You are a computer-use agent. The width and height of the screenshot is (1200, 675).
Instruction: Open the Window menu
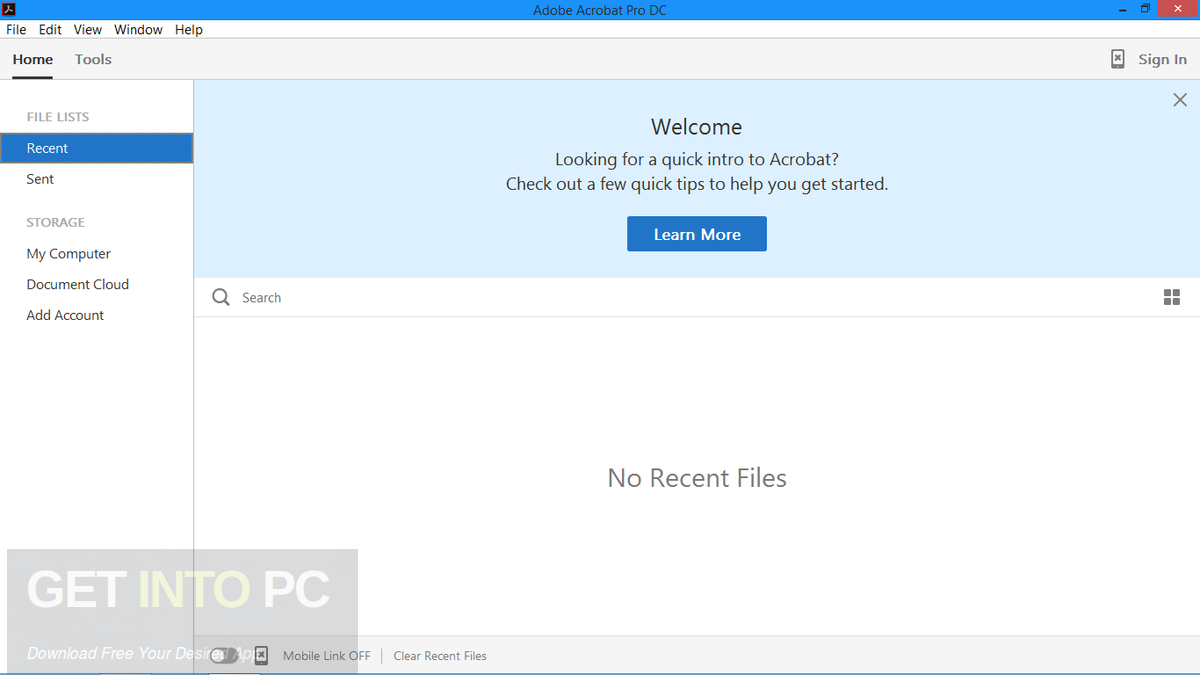[x=138, y=29]
